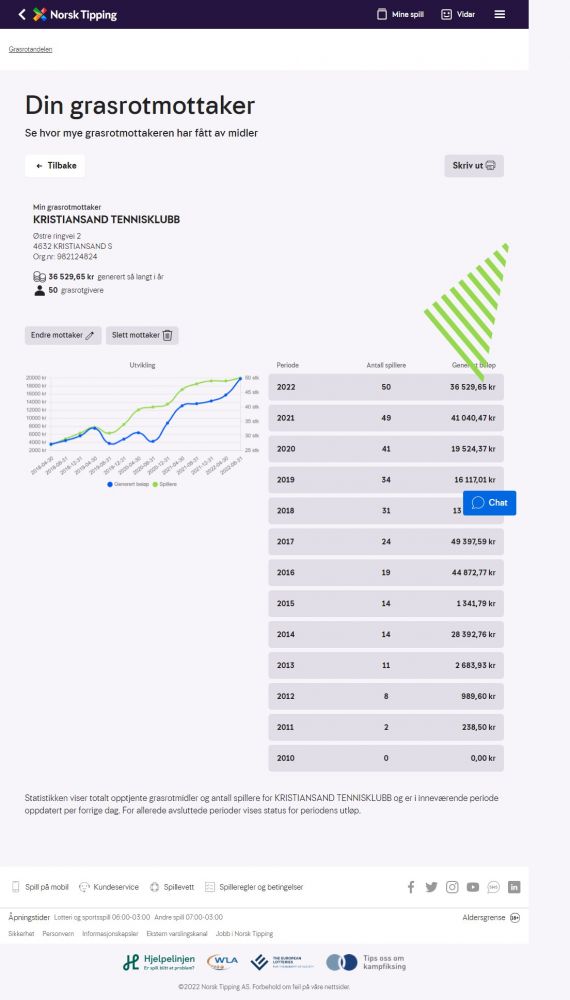Click the Norsk Tipping logo
Image resolution: width=570 pixels, height=1000 pixels.
tap(75, 14)
